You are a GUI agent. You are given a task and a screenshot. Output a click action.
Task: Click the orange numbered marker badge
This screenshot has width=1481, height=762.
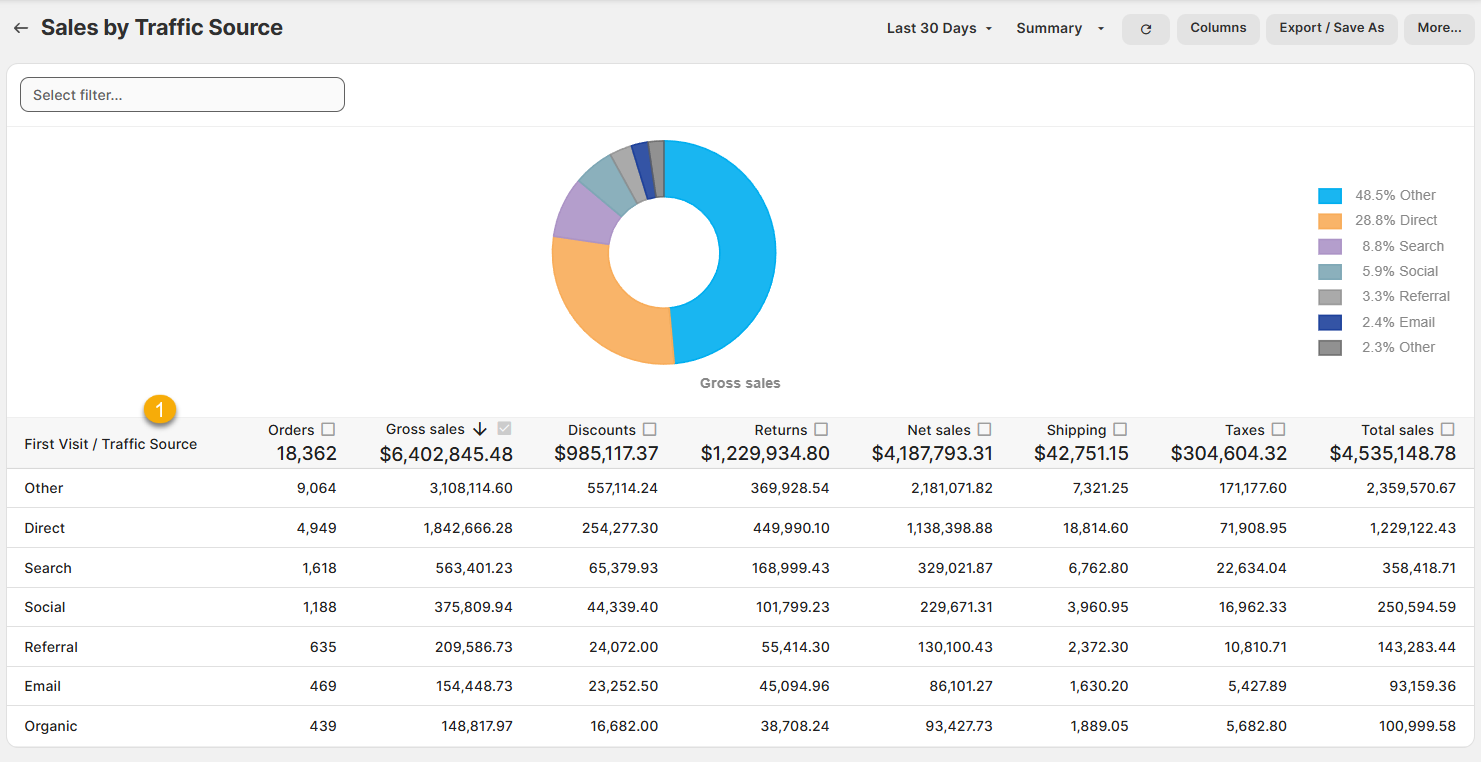(x=160, y=409)
